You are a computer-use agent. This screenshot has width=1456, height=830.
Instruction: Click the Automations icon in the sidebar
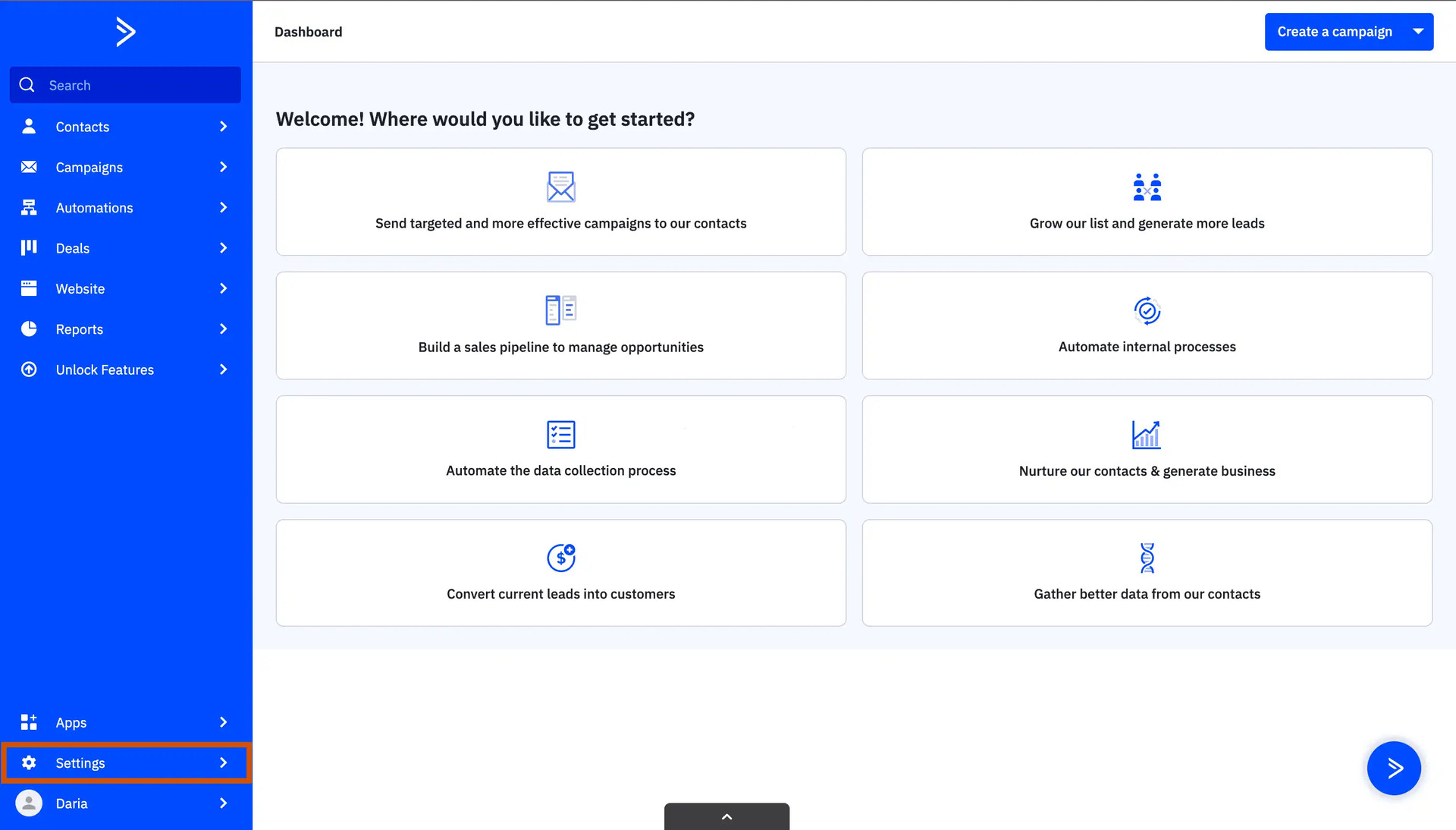tap(29, 207)
